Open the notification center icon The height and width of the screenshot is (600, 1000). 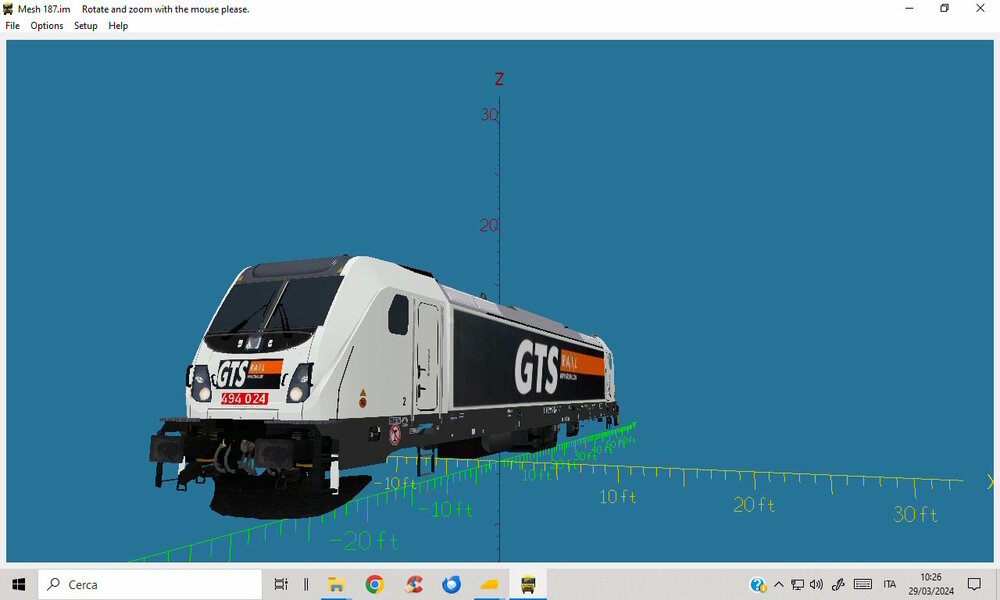974,584
